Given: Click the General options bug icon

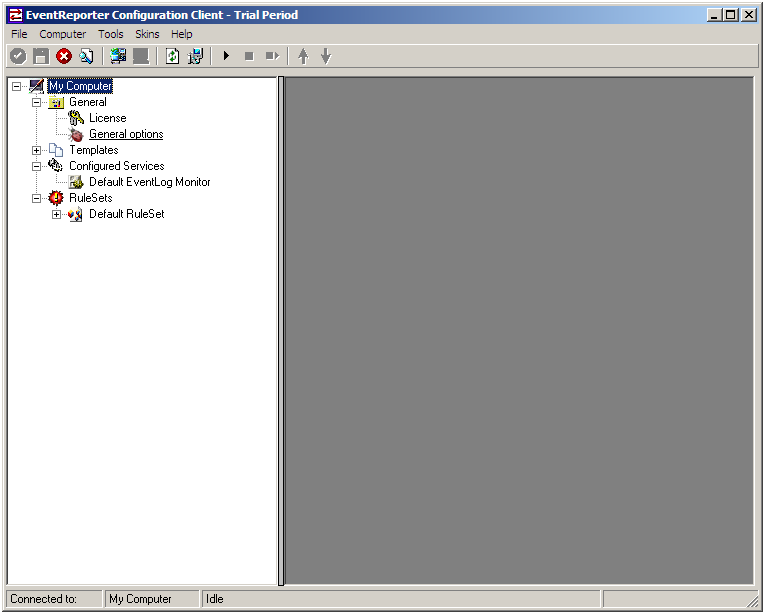Looking at the screenshot, I should [x=76, y=134].
